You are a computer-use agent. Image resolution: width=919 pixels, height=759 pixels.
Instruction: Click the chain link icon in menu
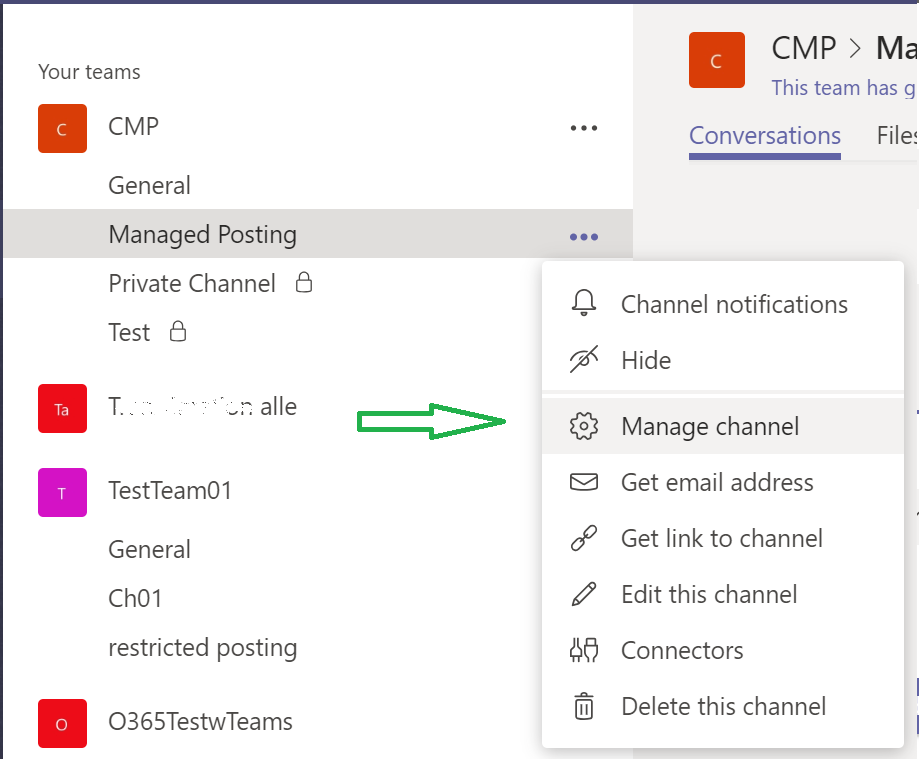(584, 538)
